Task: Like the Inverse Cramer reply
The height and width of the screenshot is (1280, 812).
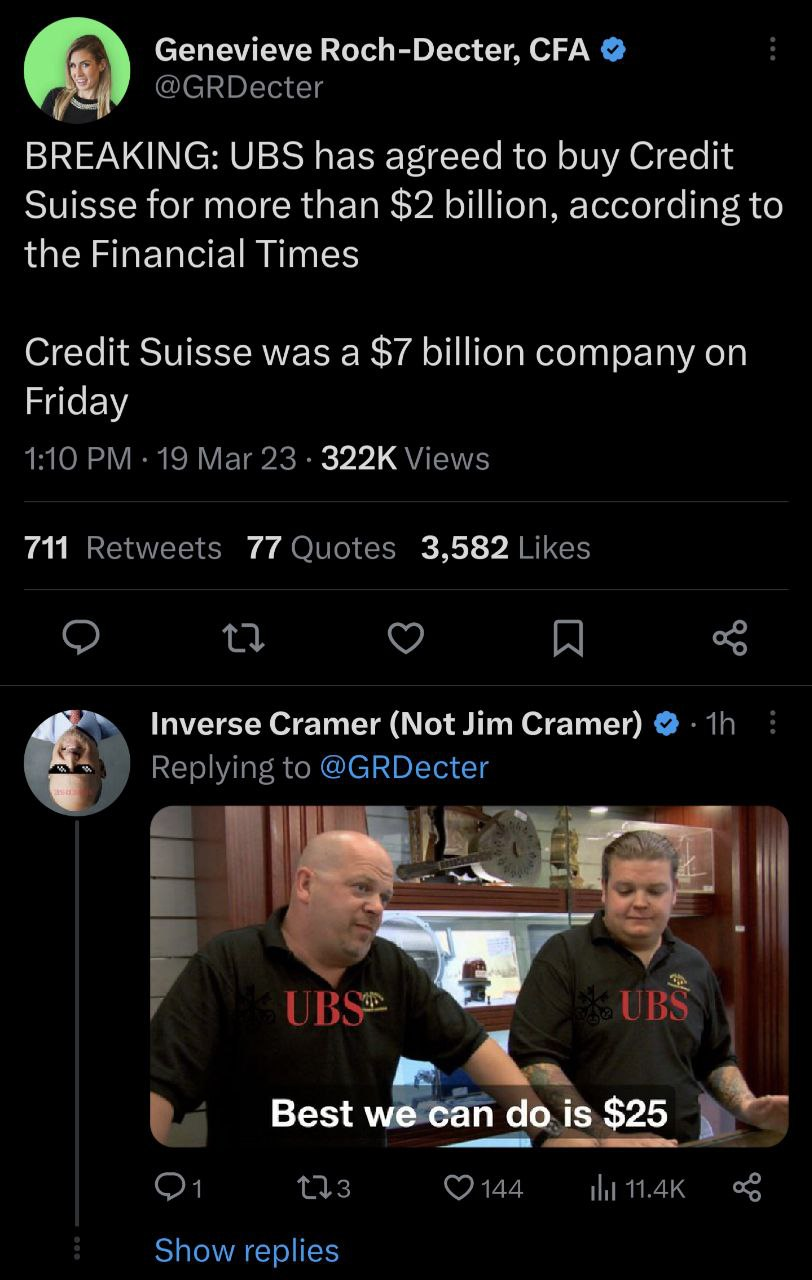Action: pos(483,1188)
